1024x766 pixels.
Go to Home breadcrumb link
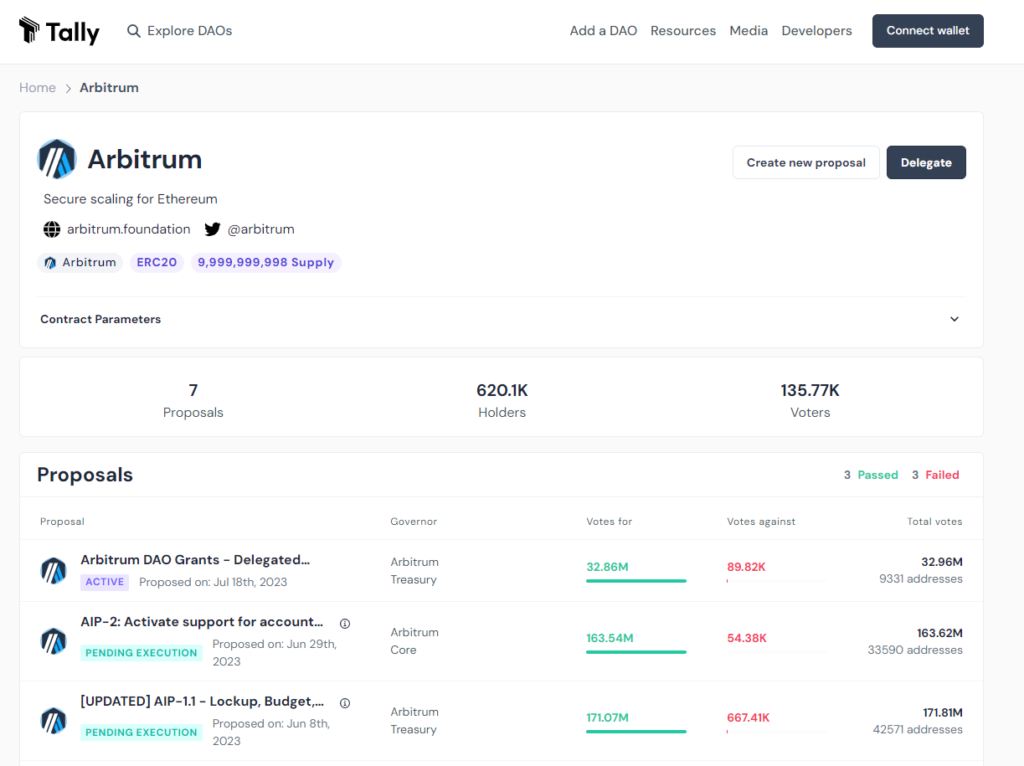click(x=38, y=88)
